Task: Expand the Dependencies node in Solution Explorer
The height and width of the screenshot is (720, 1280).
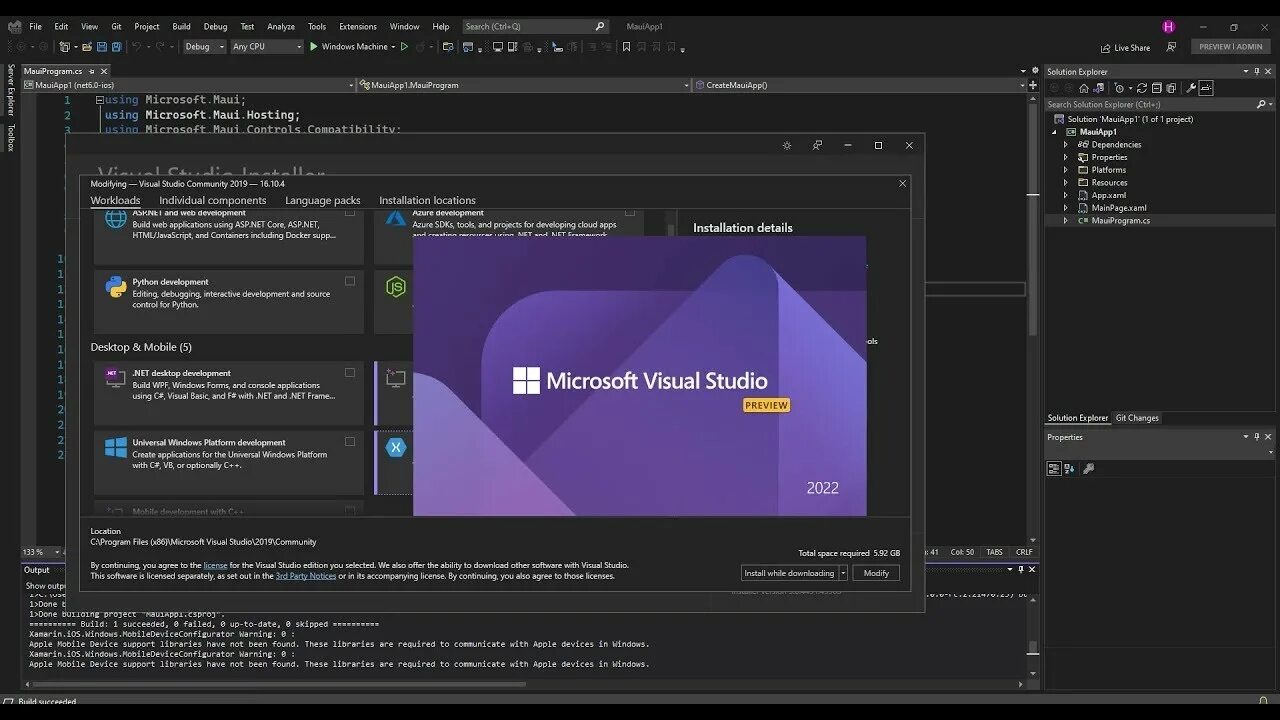Action: coord(1065,145)
